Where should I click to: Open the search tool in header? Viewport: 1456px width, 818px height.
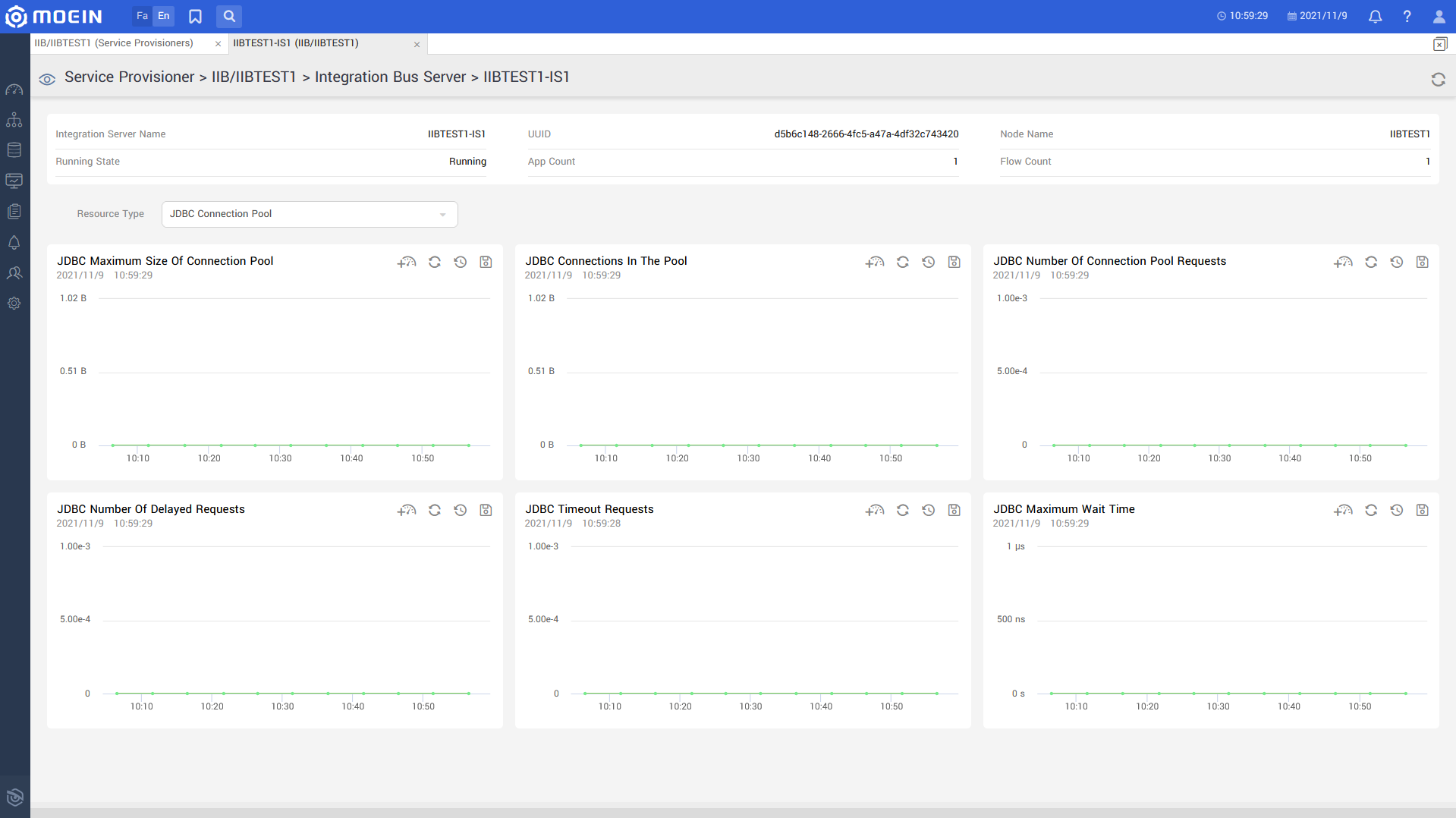[x=229, y=16]
